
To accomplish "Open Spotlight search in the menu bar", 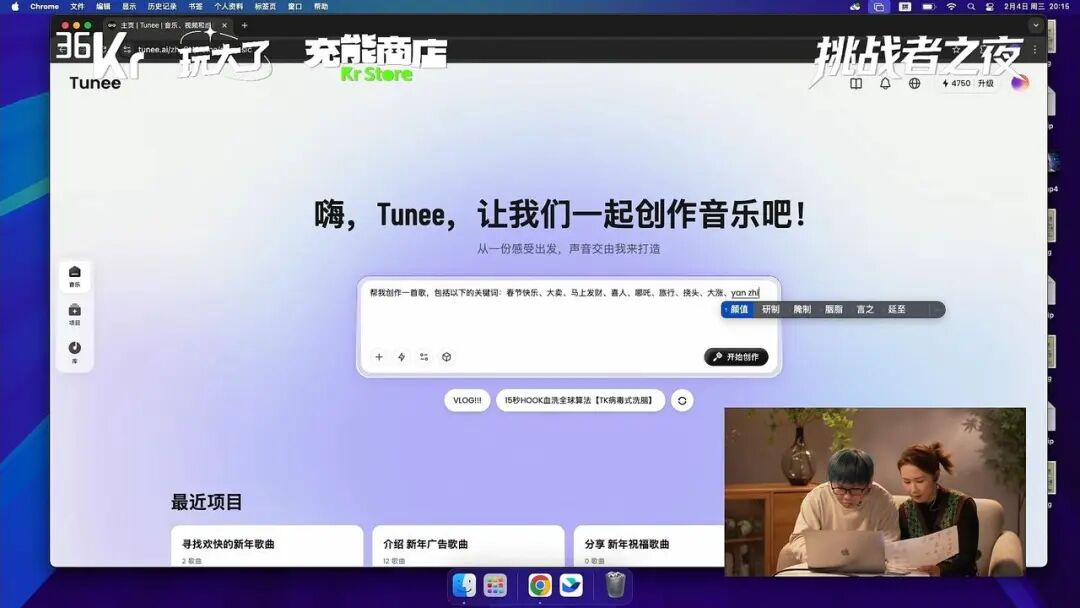I will pos(971,6).
